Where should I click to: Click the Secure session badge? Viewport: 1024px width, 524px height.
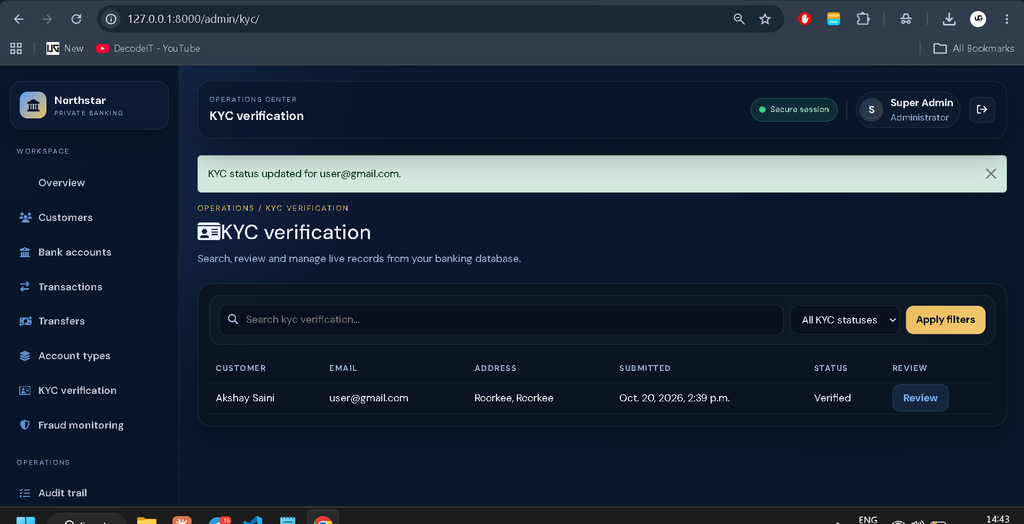793,110
